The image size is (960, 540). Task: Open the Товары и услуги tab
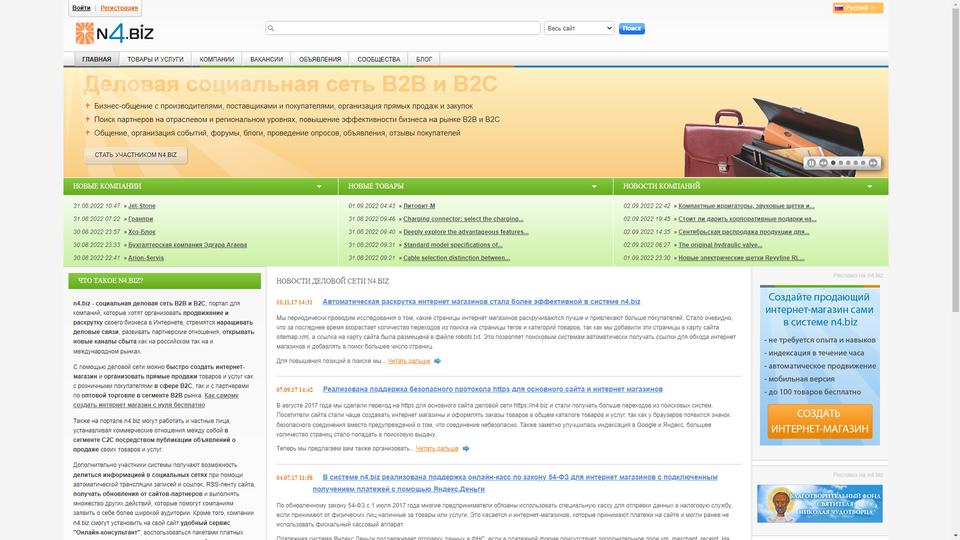[156, 59]
